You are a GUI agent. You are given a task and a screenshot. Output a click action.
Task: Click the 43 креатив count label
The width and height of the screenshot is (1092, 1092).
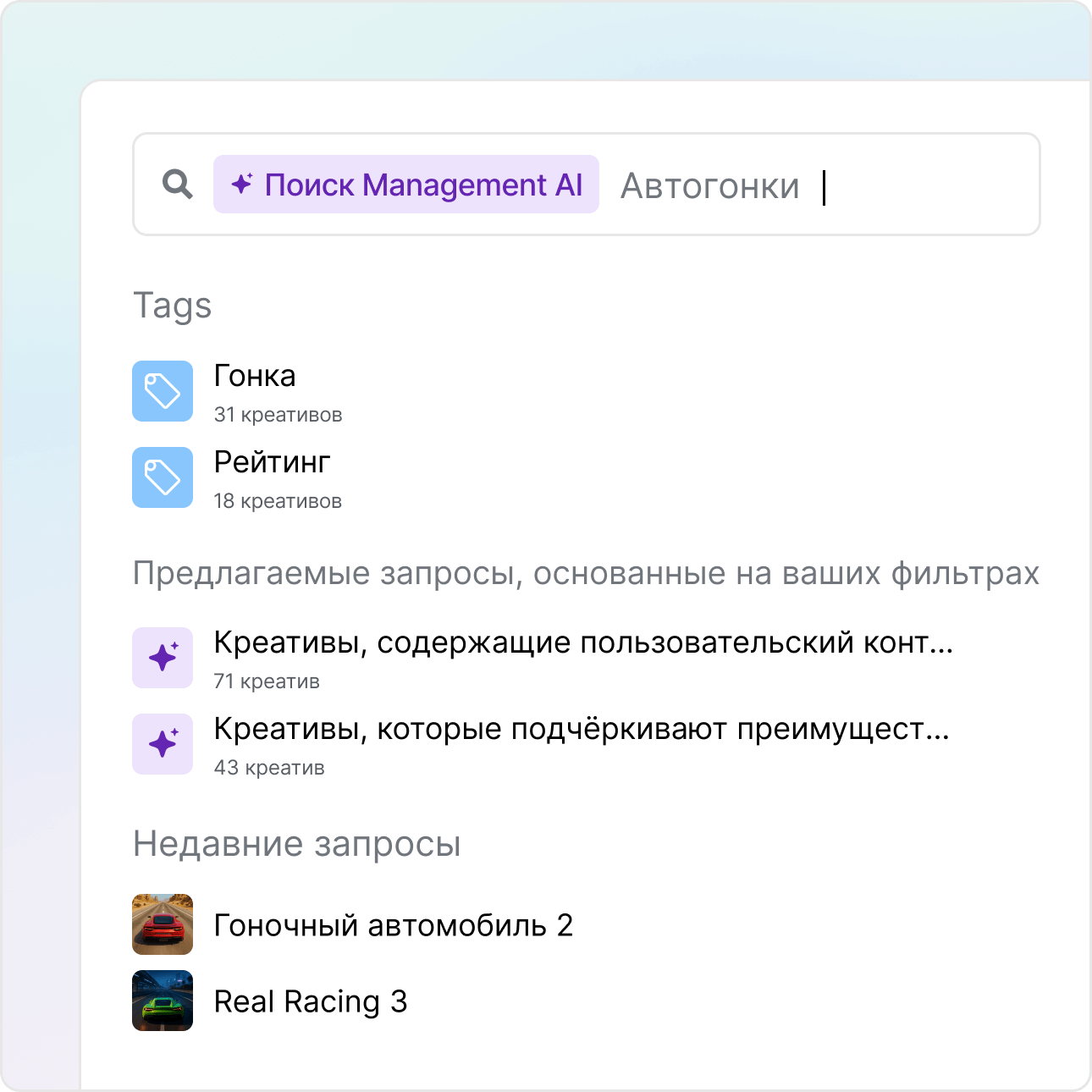coord(269,768)
